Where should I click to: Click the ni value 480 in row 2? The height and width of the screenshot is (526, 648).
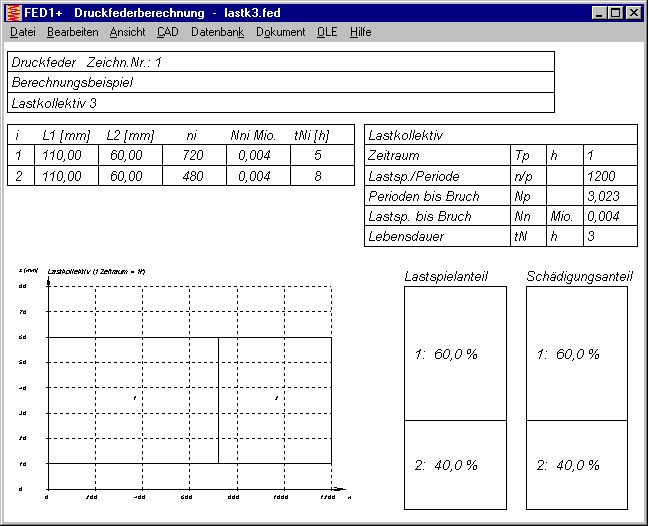click(193, 176)
